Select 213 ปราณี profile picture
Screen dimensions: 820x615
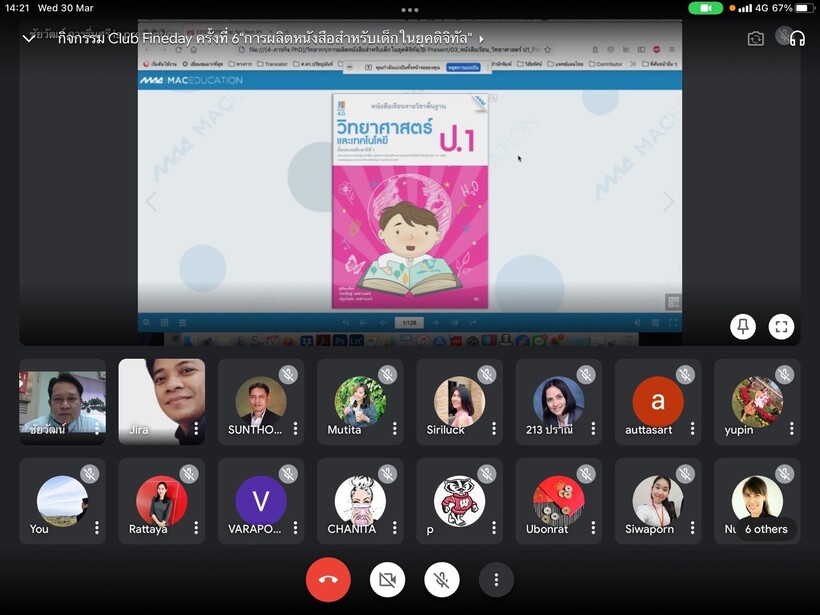[559, 401]
